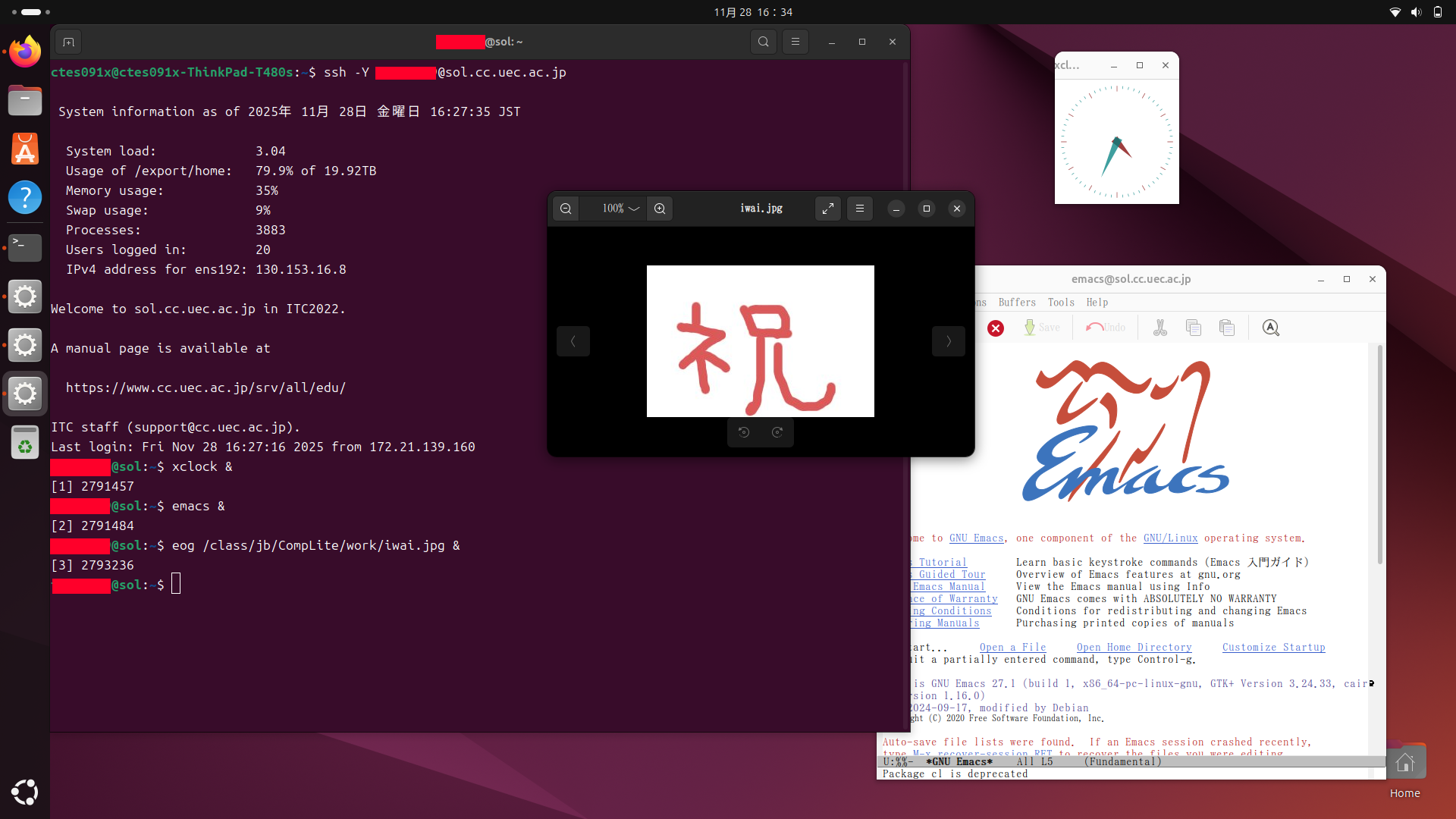Click the Emacs search toolbar icon
This screenshot has width=1456, height=819.
[1271, 328]
